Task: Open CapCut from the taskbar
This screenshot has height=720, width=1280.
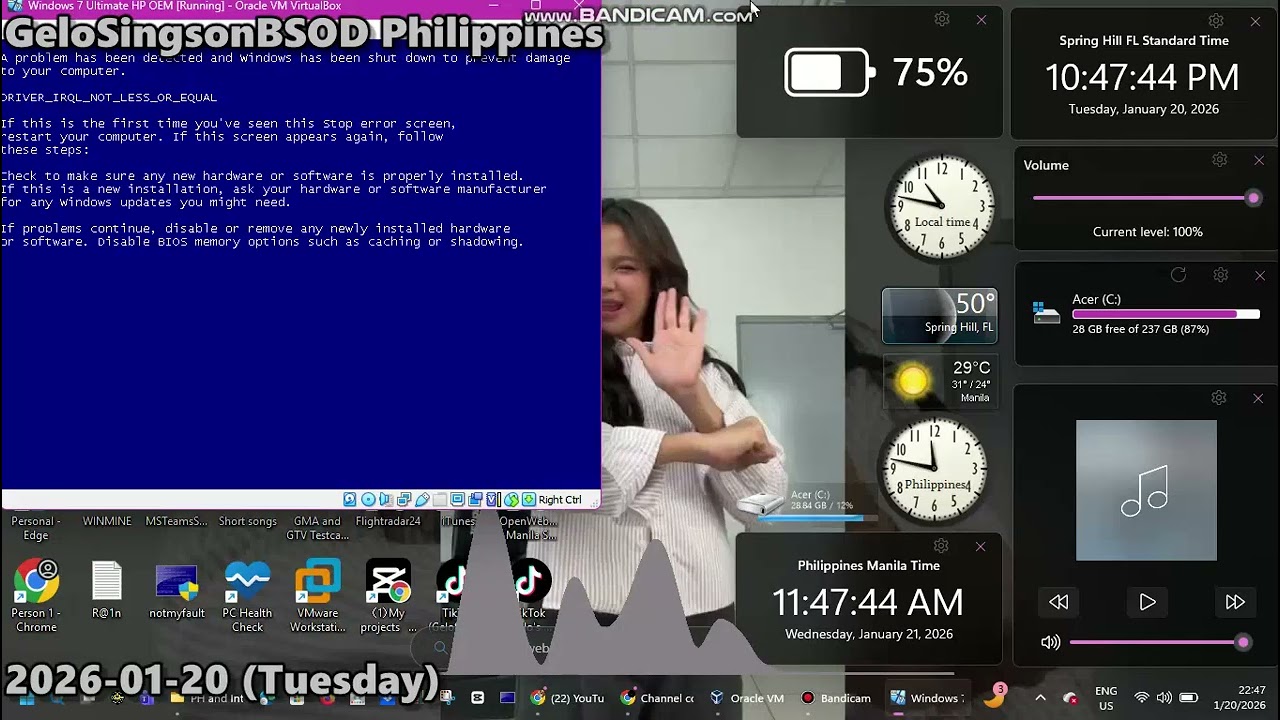Action: 478,698
